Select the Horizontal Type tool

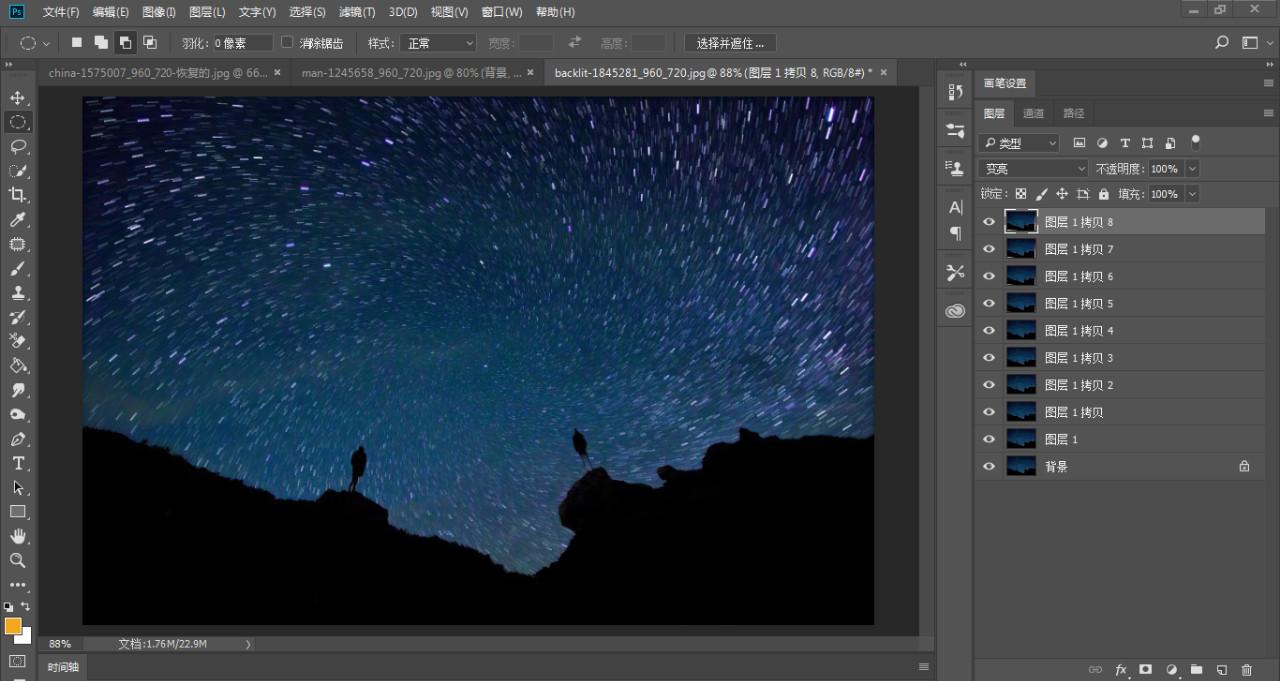pyautogui.click(x=17, y=463)
